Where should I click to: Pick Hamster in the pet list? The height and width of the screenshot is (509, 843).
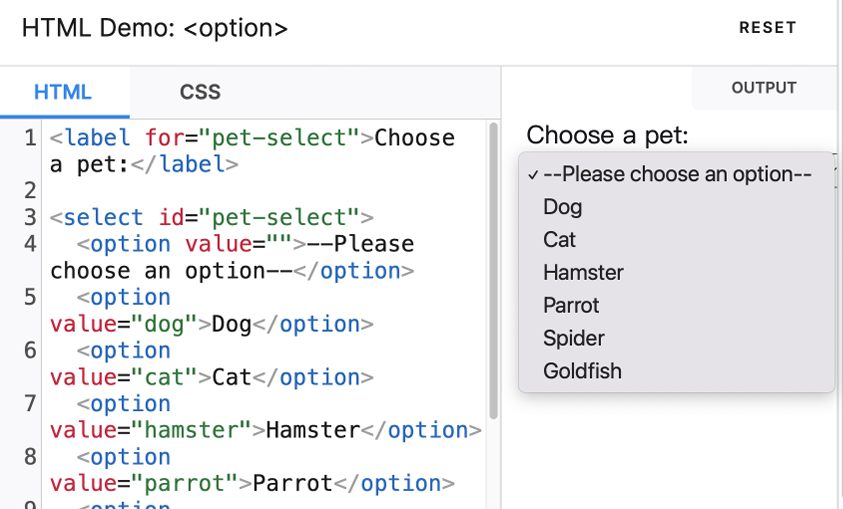676,273
